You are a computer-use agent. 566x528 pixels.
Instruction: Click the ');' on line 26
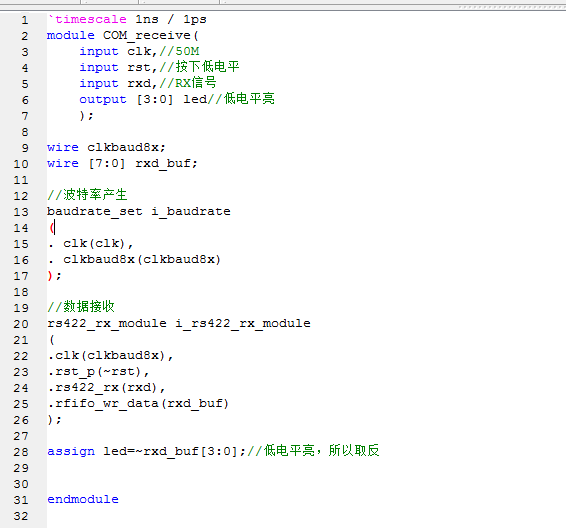tap(55, 420)
